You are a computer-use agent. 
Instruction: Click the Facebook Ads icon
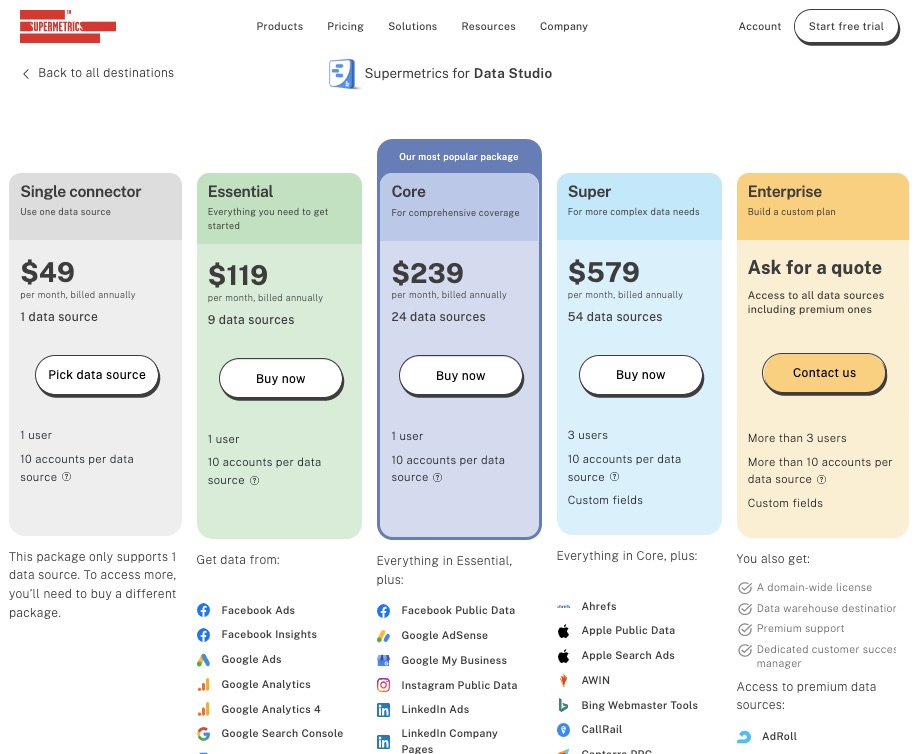point(204,610)
